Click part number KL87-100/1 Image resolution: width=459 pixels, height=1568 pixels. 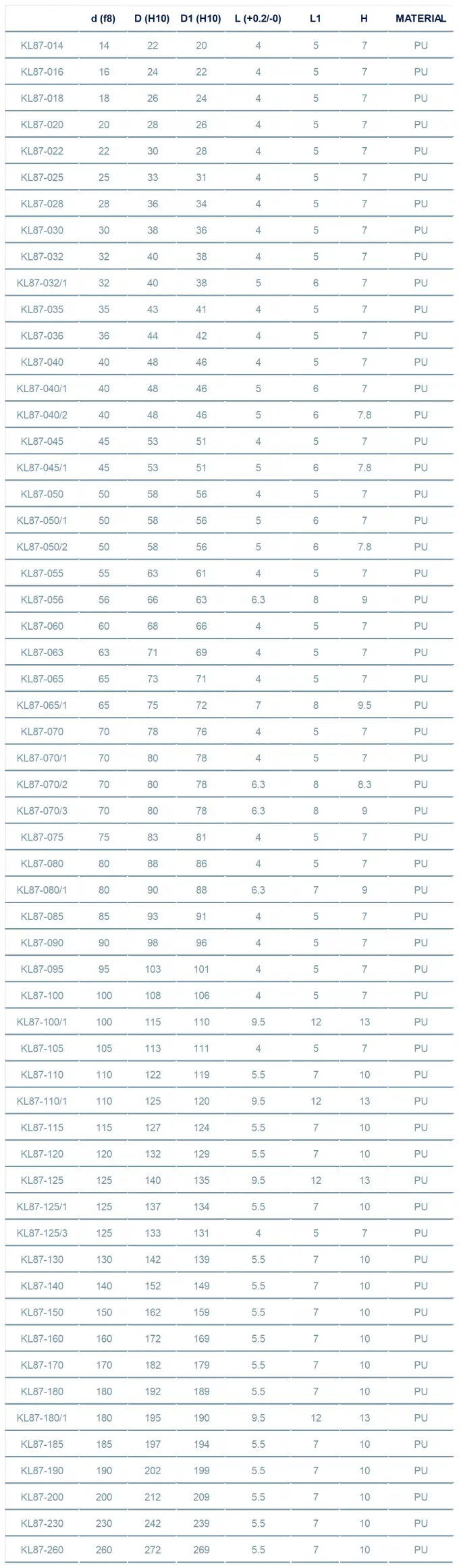click(x=42, y=1022)
